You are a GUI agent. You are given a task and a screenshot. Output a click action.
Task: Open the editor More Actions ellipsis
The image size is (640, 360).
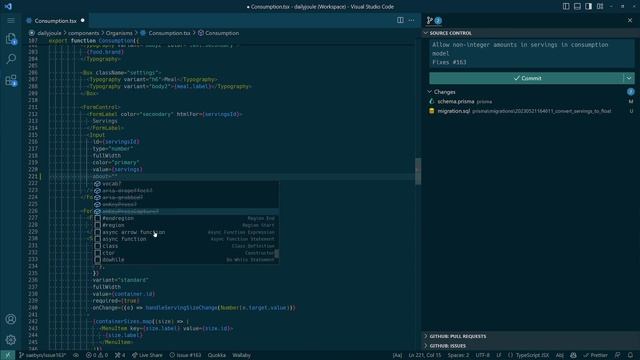(411, 20)
